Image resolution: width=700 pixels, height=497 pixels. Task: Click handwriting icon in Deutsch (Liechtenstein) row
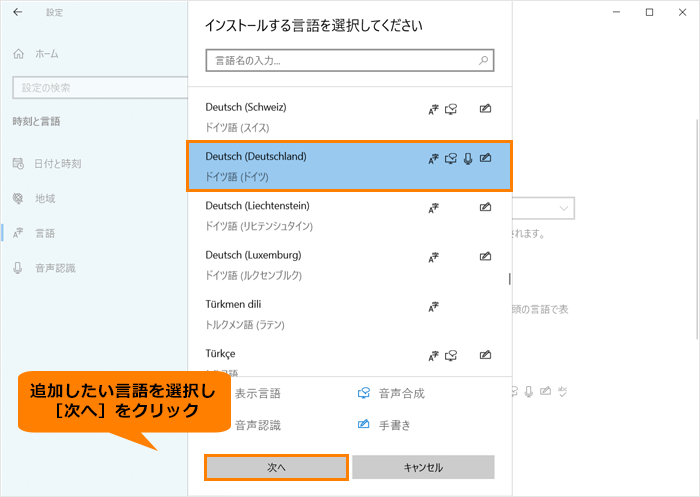coord(485,207)
